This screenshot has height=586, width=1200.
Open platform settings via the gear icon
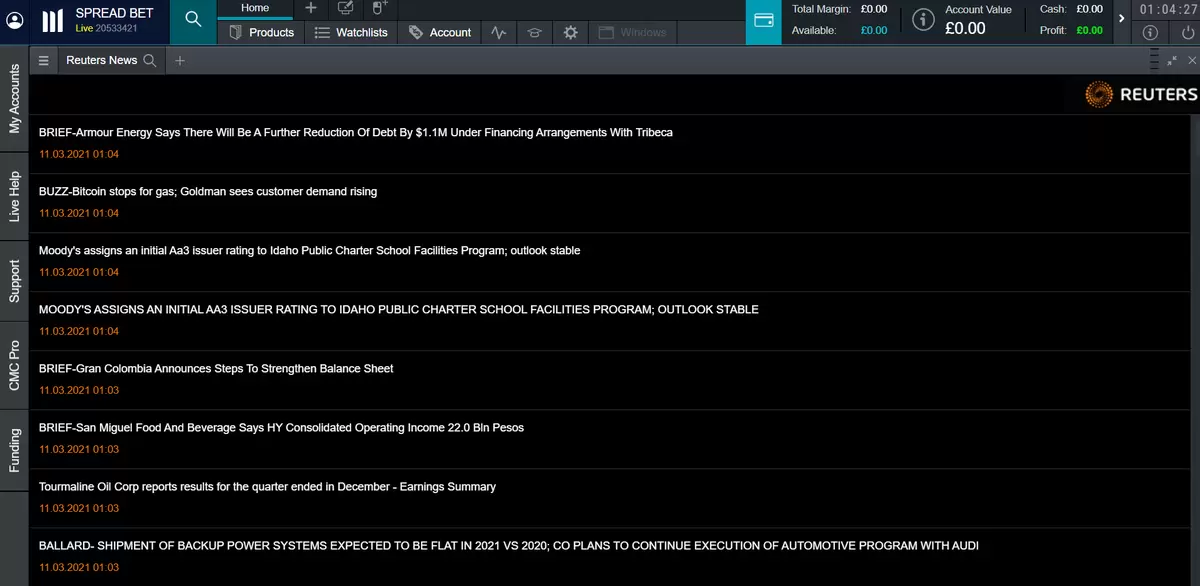[570, 32]
